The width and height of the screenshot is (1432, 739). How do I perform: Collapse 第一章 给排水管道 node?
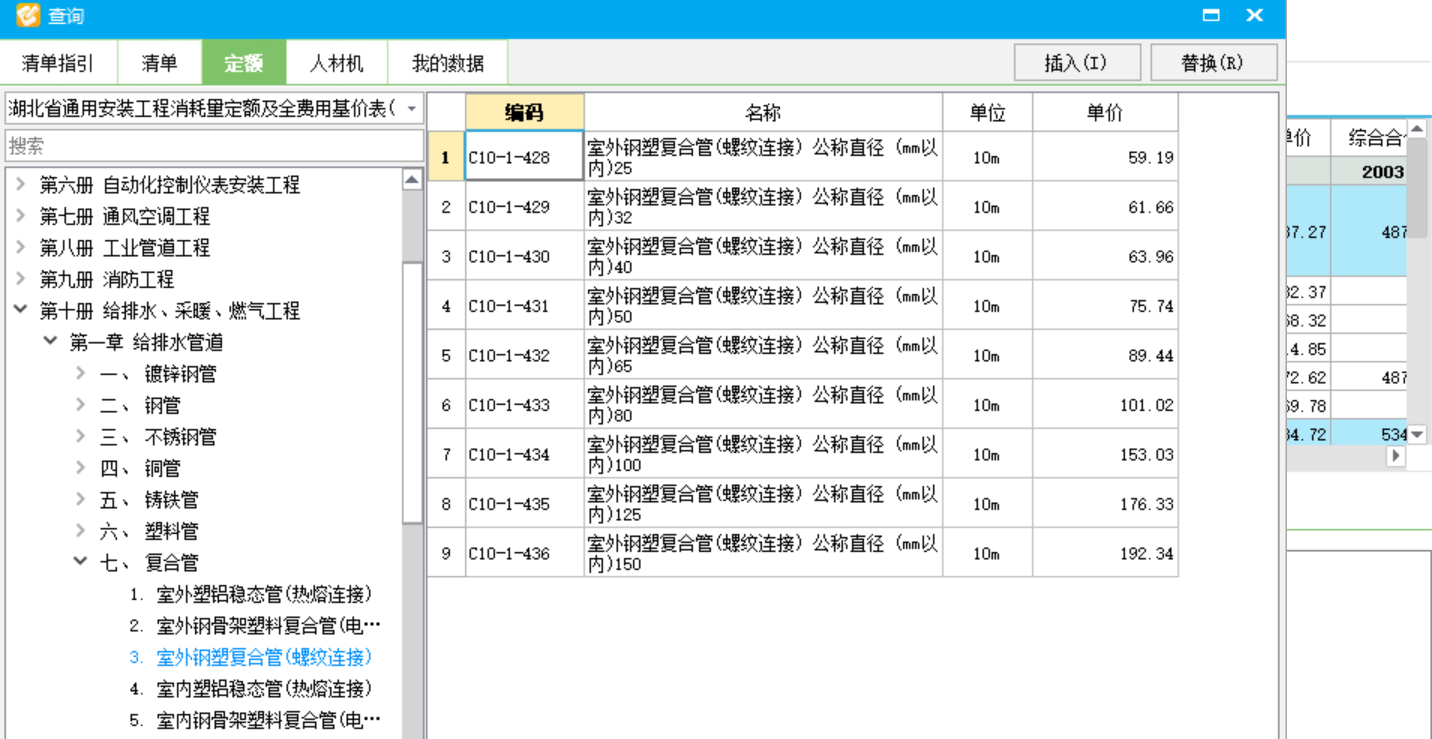click(50, 342)
